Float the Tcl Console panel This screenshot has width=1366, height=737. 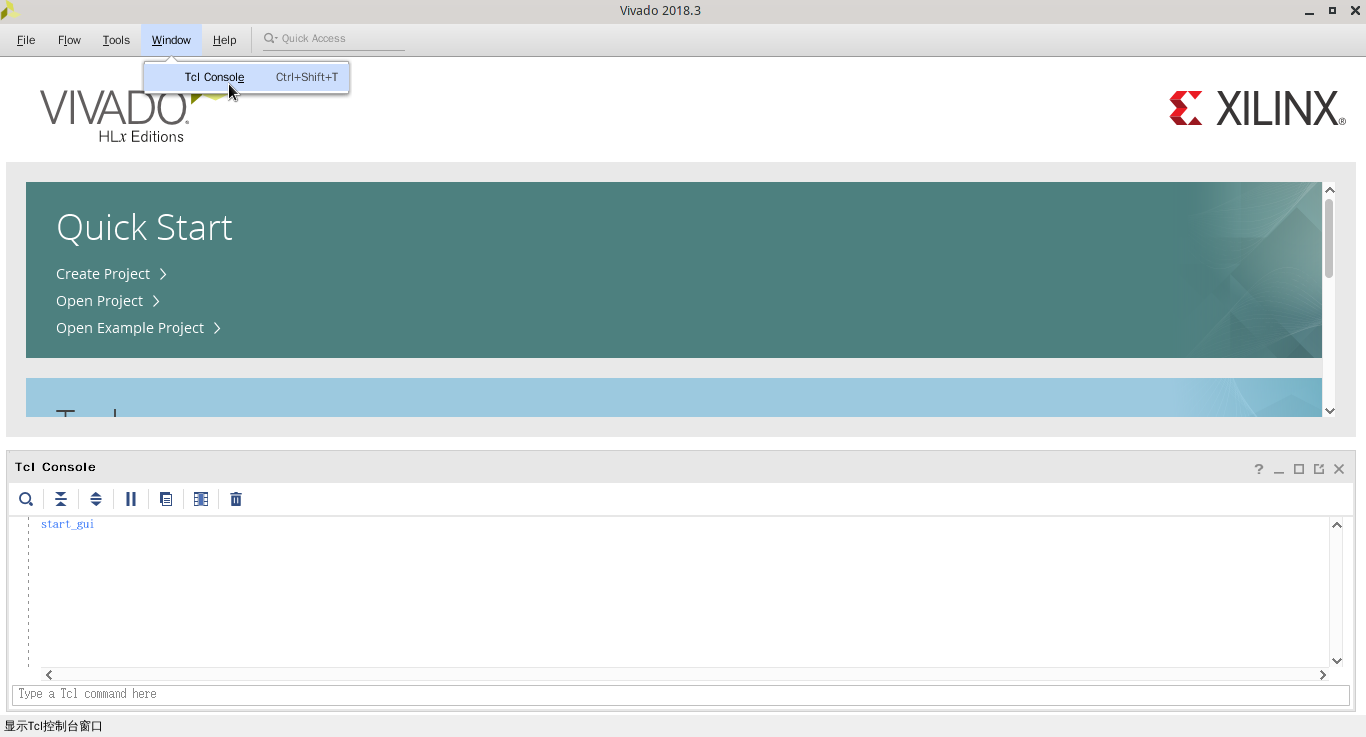[1319, 469]
